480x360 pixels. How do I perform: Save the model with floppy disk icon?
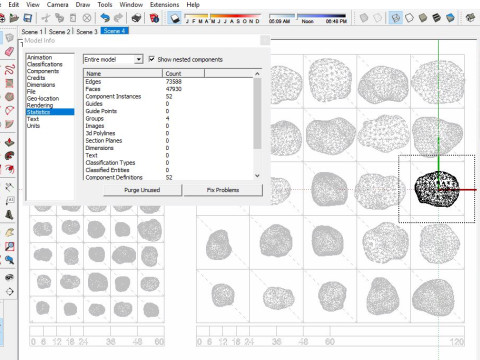pyautogui.click(x=28, y=18)
